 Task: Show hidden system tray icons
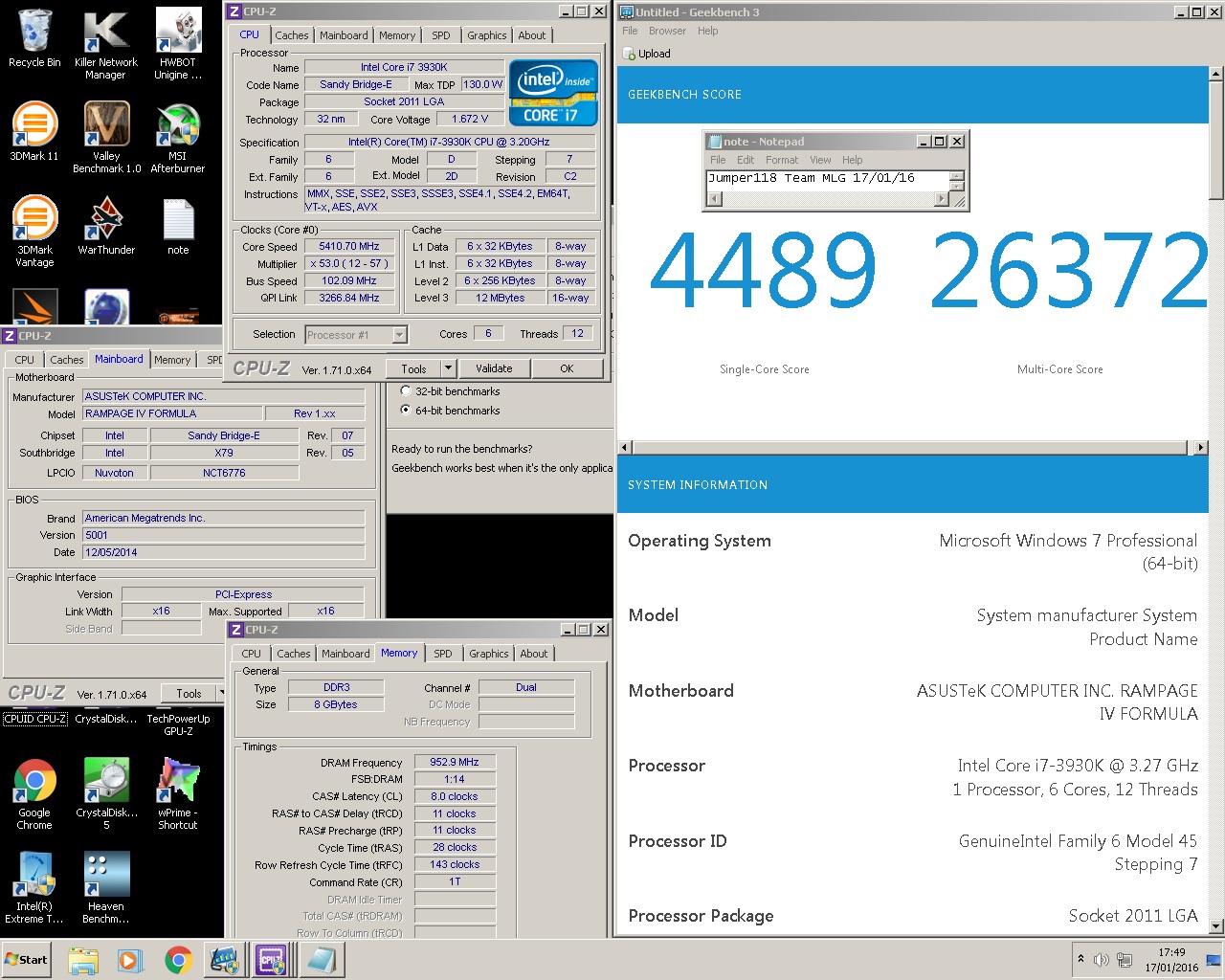1080,959
